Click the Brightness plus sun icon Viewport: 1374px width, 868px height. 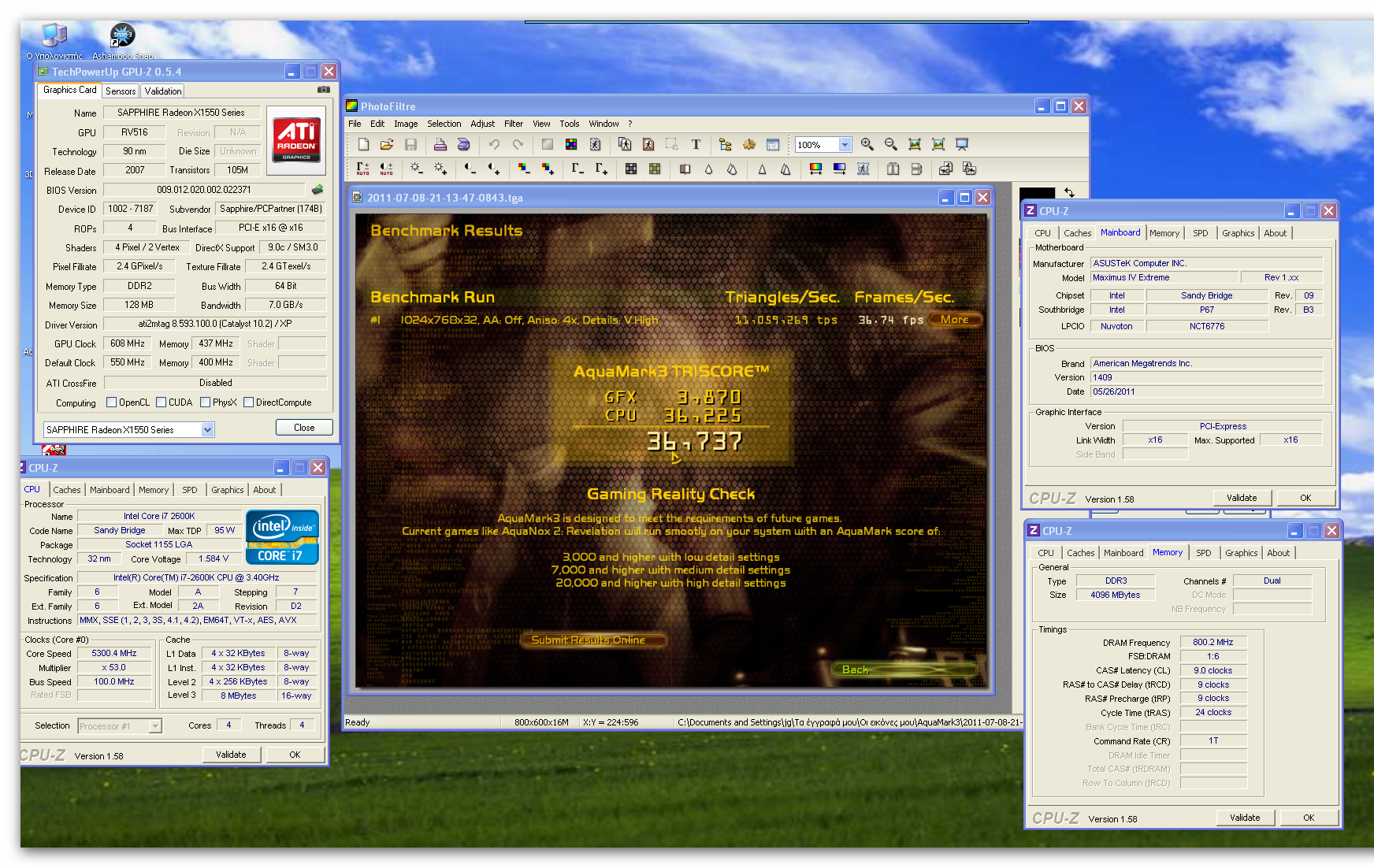[440, 169]
